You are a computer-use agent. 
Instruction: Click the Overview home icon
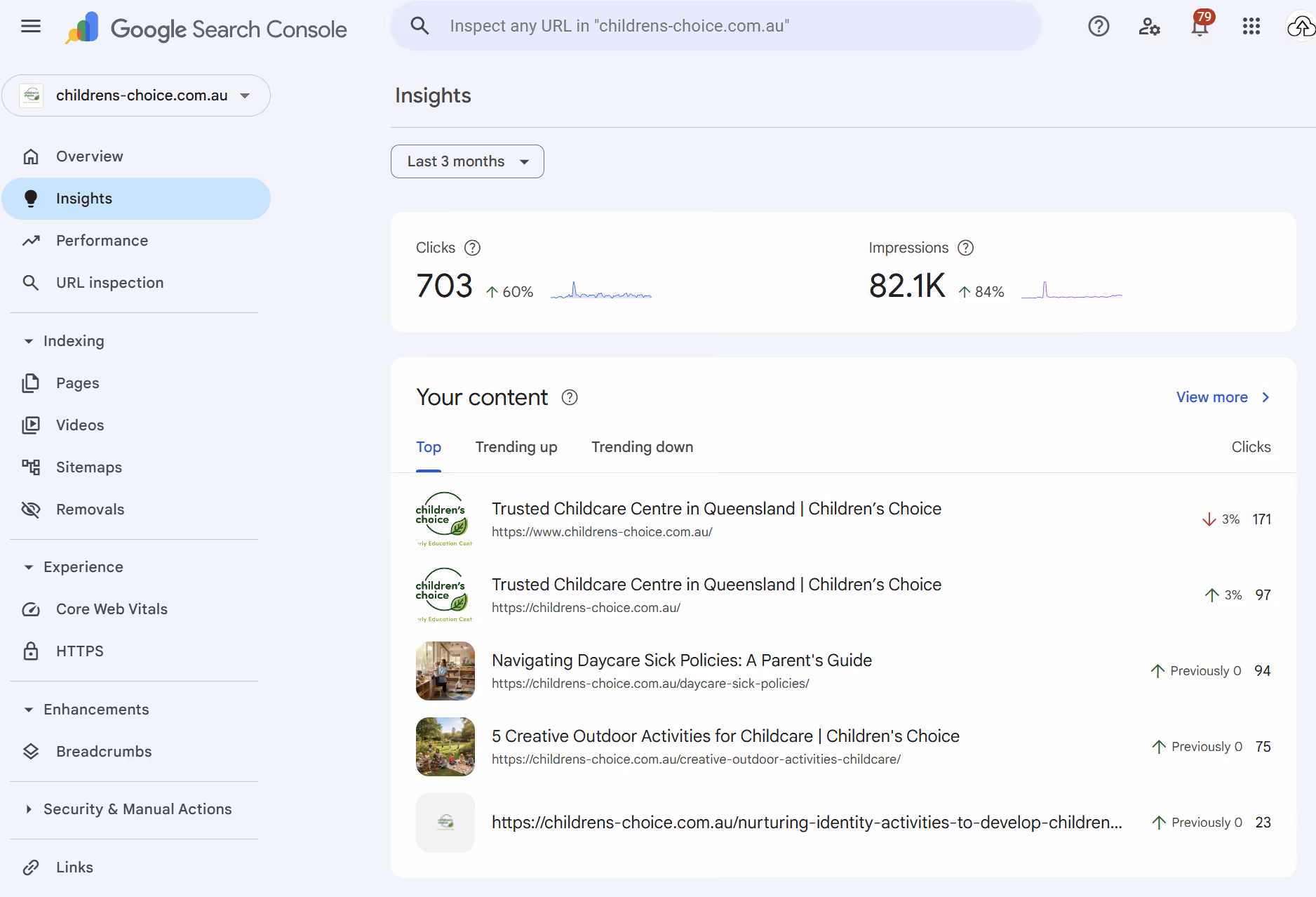31,157
